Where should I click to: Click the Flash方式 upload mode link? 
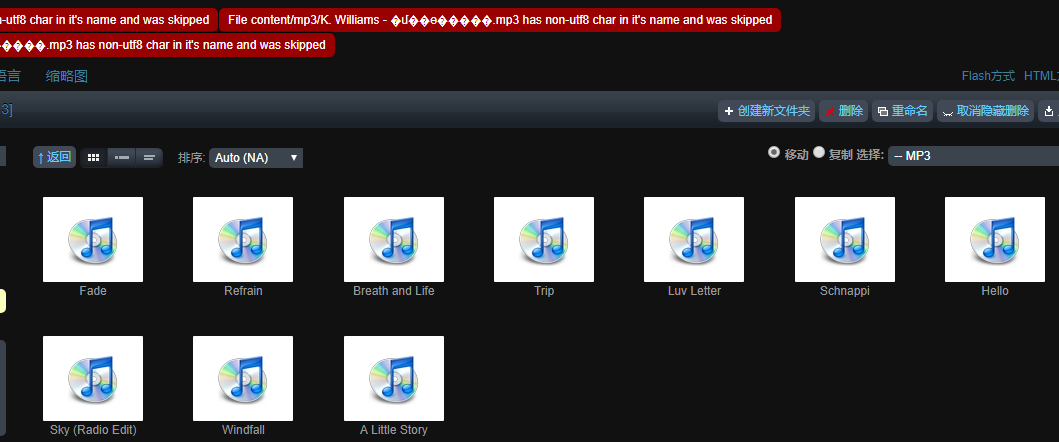[x=988, y=76]
